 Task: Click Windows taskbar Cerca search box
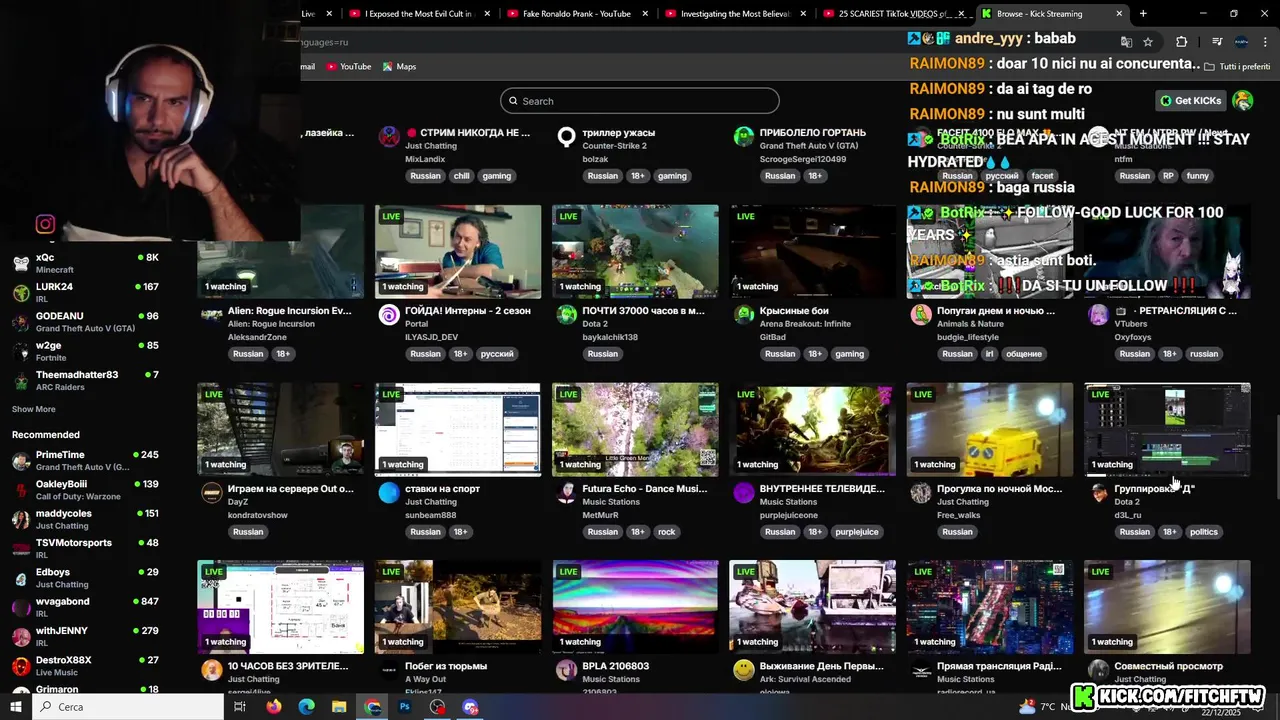coord(128,706)
